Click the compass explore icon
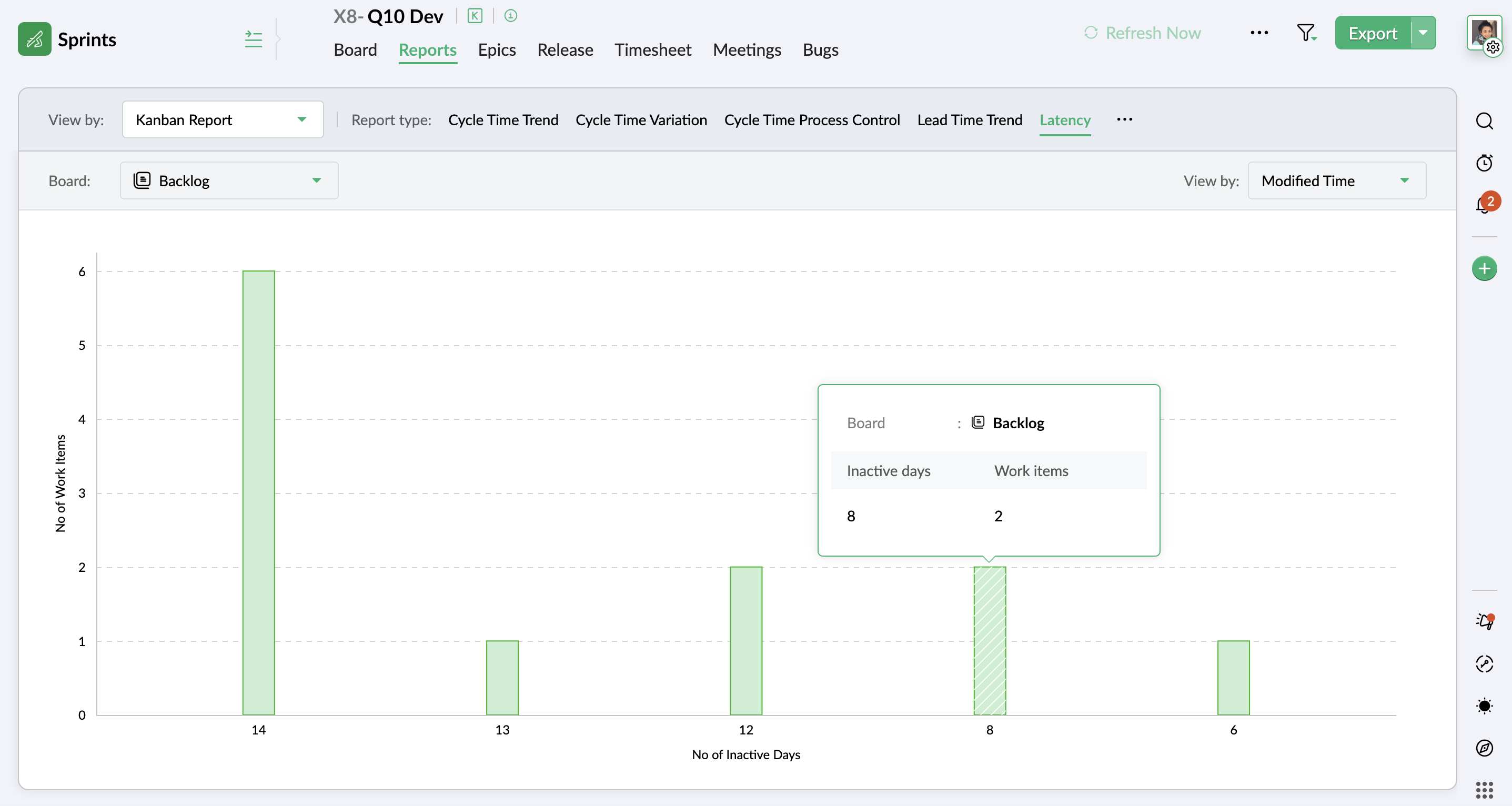The width and height of the screenshot is (1512, 806). pyautogui.click(x=1484, y=748)
